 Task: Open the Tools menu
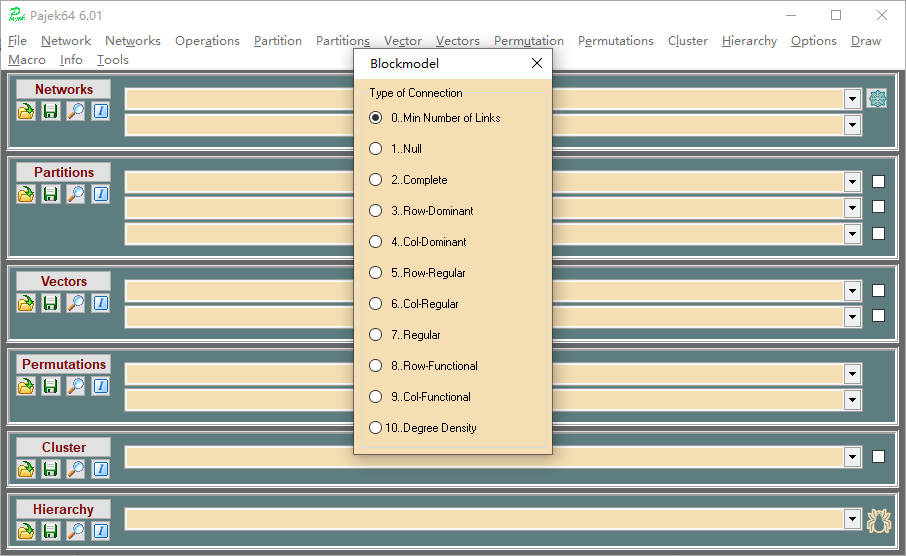(x=113, y=60)
